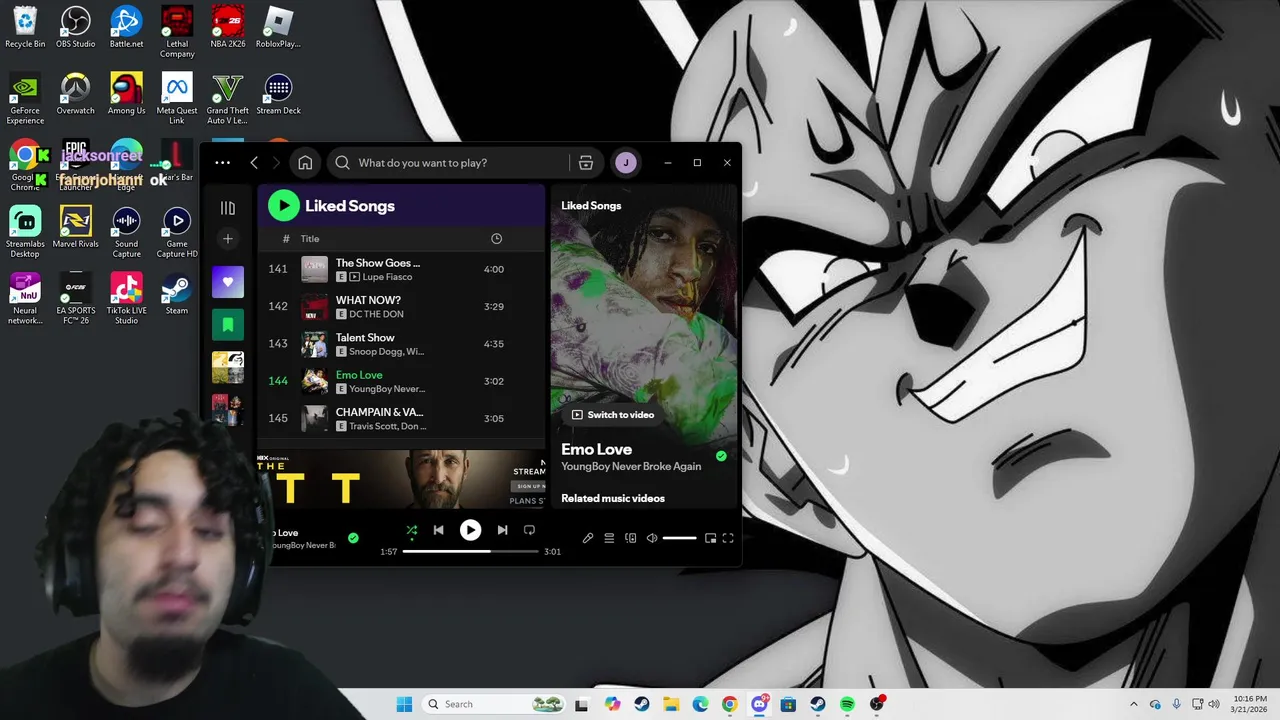
Task: Select track 144 'Emo Love' row
Action: [x=401, y=381]
